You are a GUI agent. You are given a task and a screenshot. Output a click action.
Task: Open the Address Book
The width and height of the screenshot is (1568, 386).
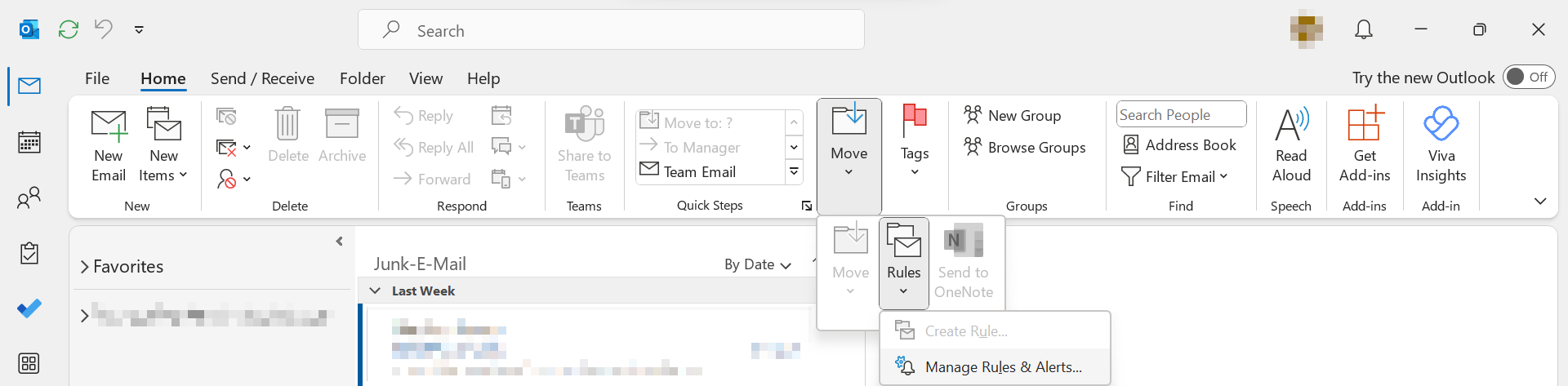(1179, 145)
